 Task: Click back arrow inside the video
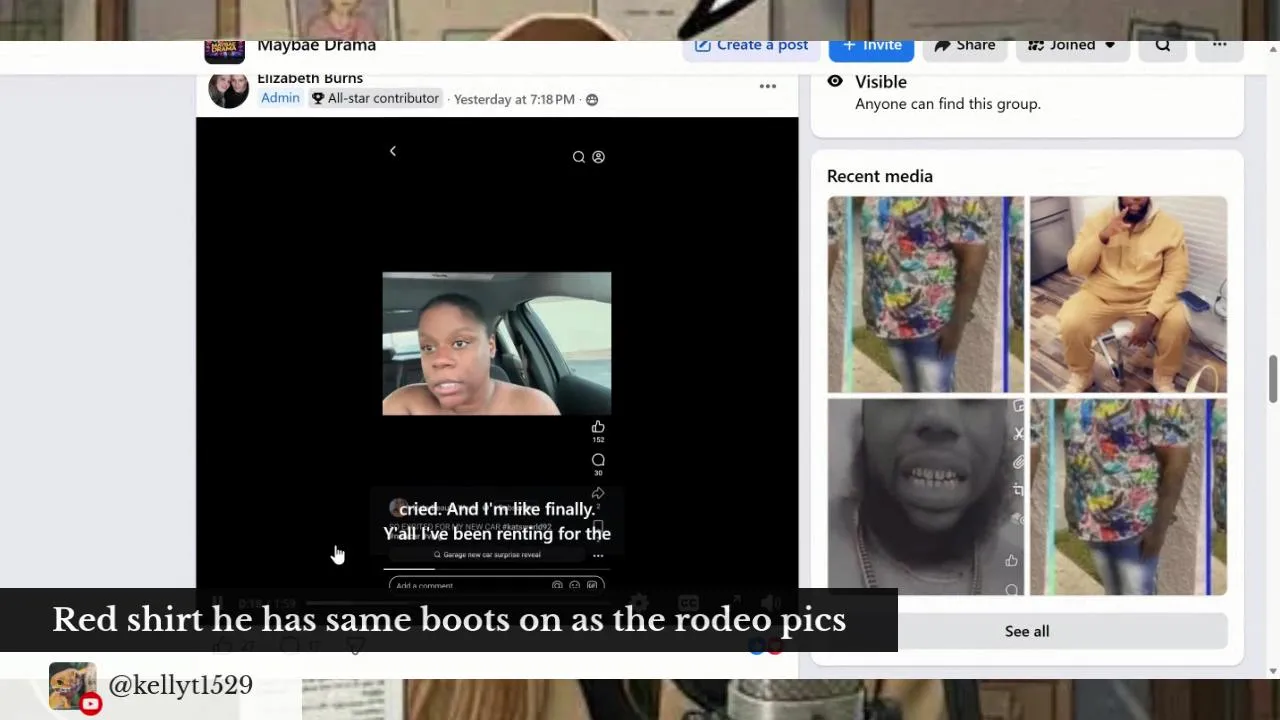click(393, 151)
